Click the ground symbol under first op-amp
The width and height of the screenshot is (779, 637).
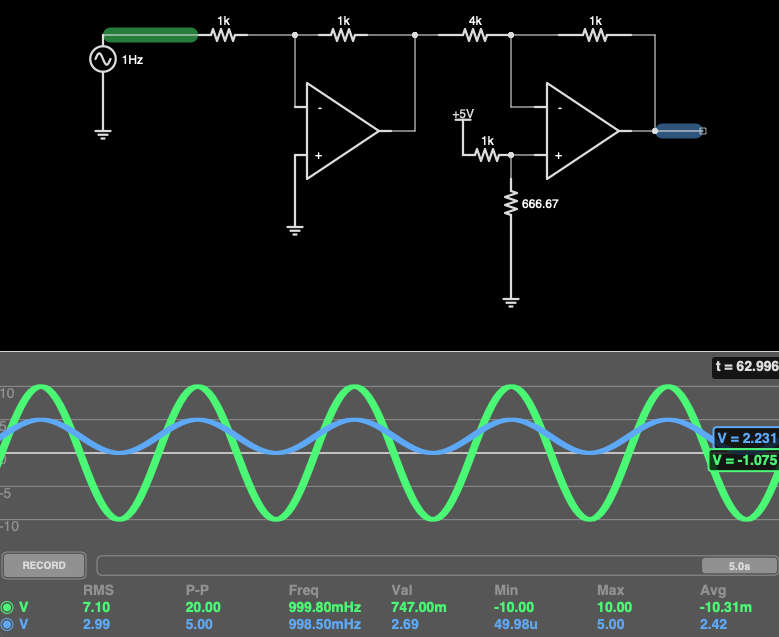pos(295,230)
